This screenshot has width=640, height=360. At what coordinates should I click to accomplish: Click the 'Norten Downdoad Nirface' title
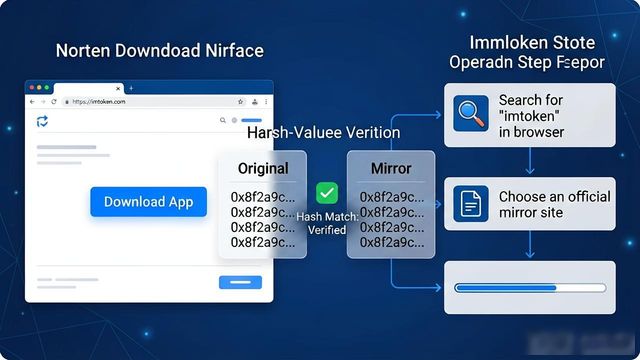160,51
